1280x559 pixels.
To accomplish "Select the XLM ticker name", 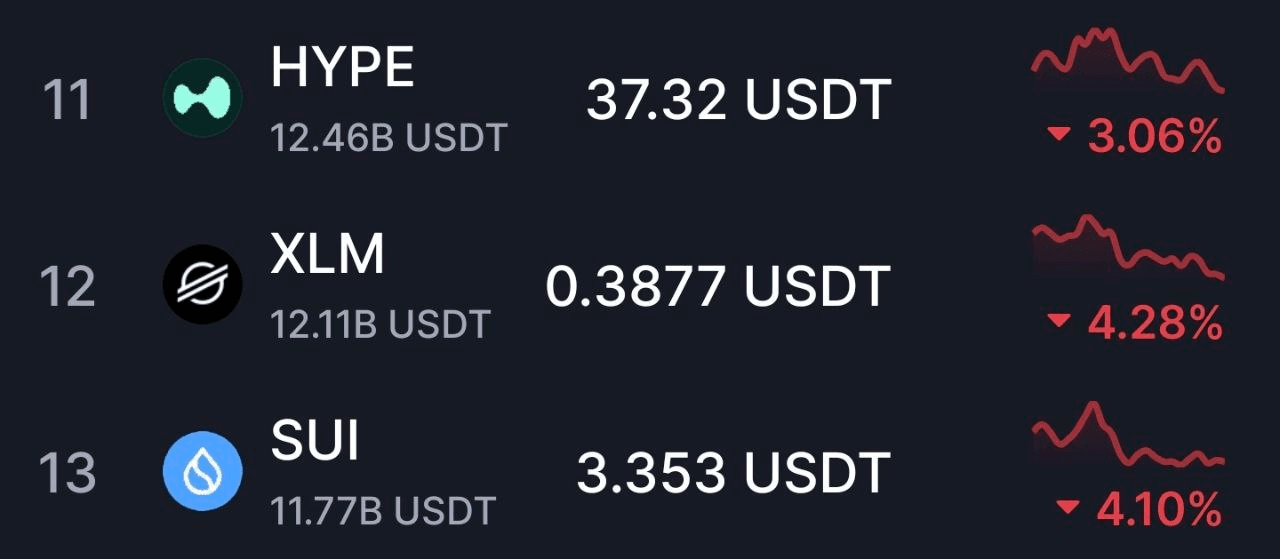I will (327, 254).
